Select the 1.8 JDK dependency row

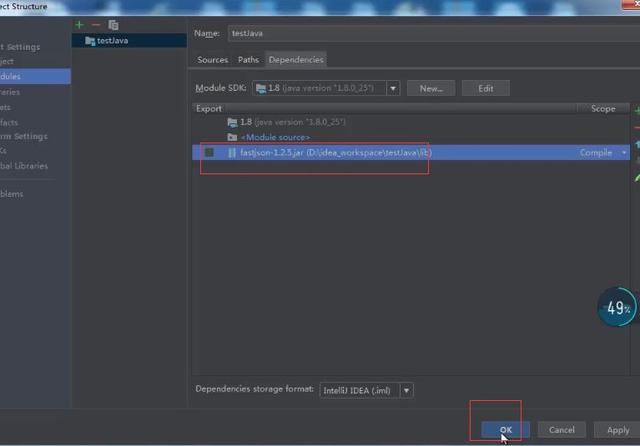click(x=411, y=122)
